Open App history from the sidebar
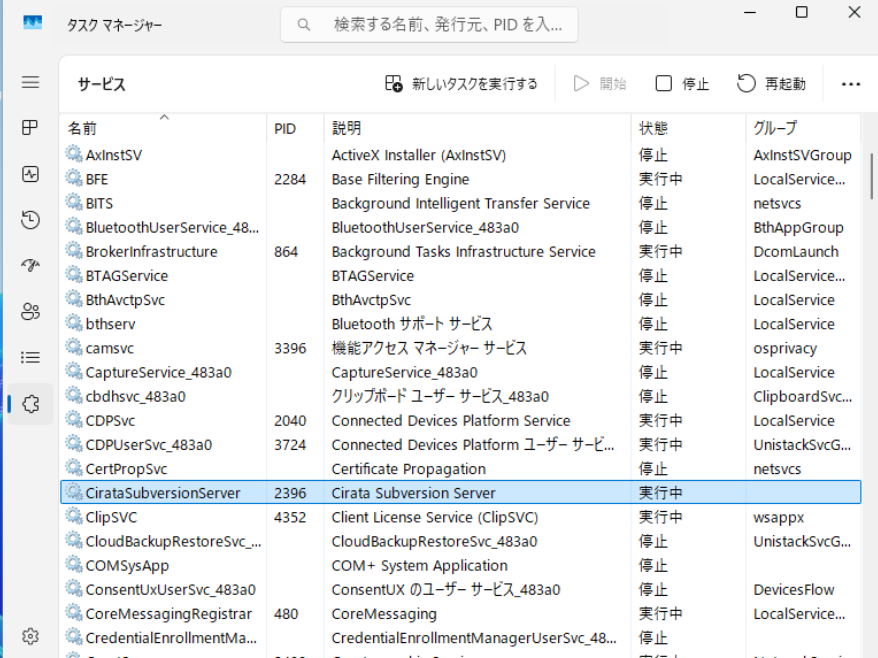This screenshot has width=878, height=658. pos(30,220)
